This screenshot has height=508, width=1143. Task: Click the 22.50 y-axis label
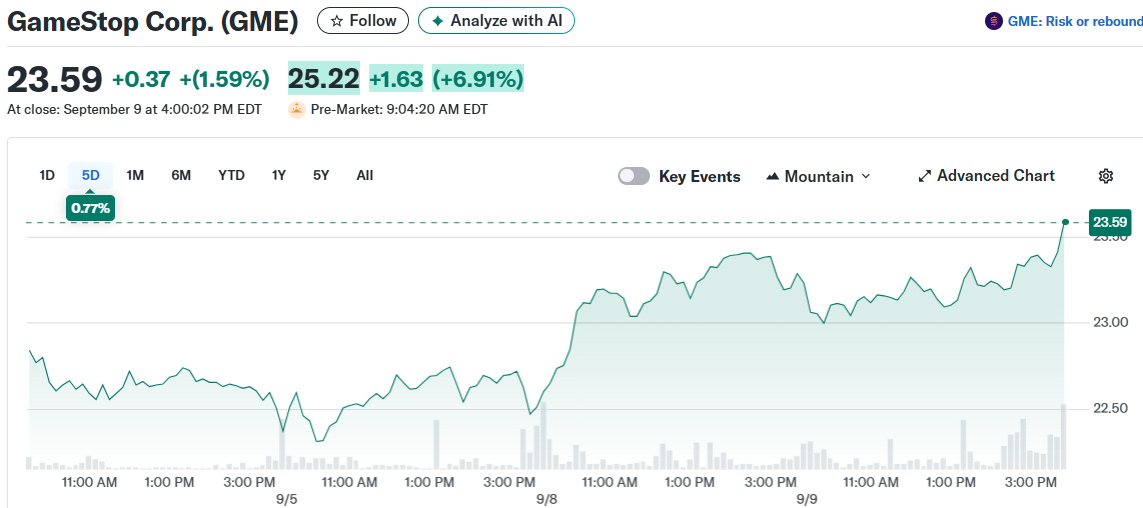click(1109, 408)
